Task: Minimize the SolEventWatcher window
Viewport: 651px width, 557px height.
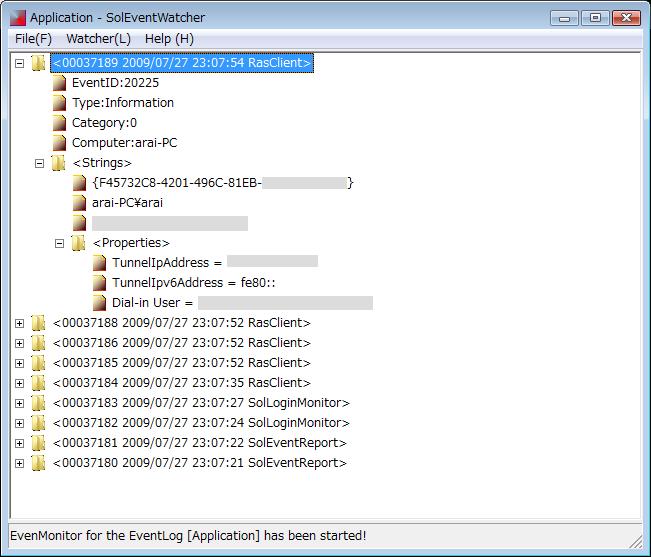Action: tap(564, 18)
